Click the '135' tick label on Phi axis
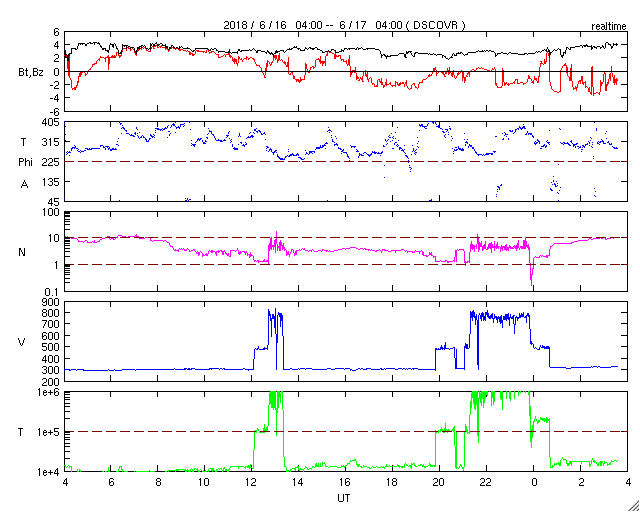The width and height of the screenshot is (640, 512). 52,182
